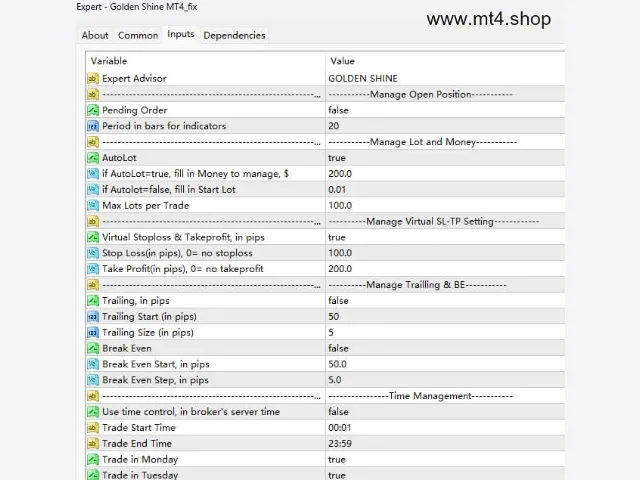Viewport: 640px width, 480px height.
Task: Click the Trailing Size integer icon
Action: 93,333
